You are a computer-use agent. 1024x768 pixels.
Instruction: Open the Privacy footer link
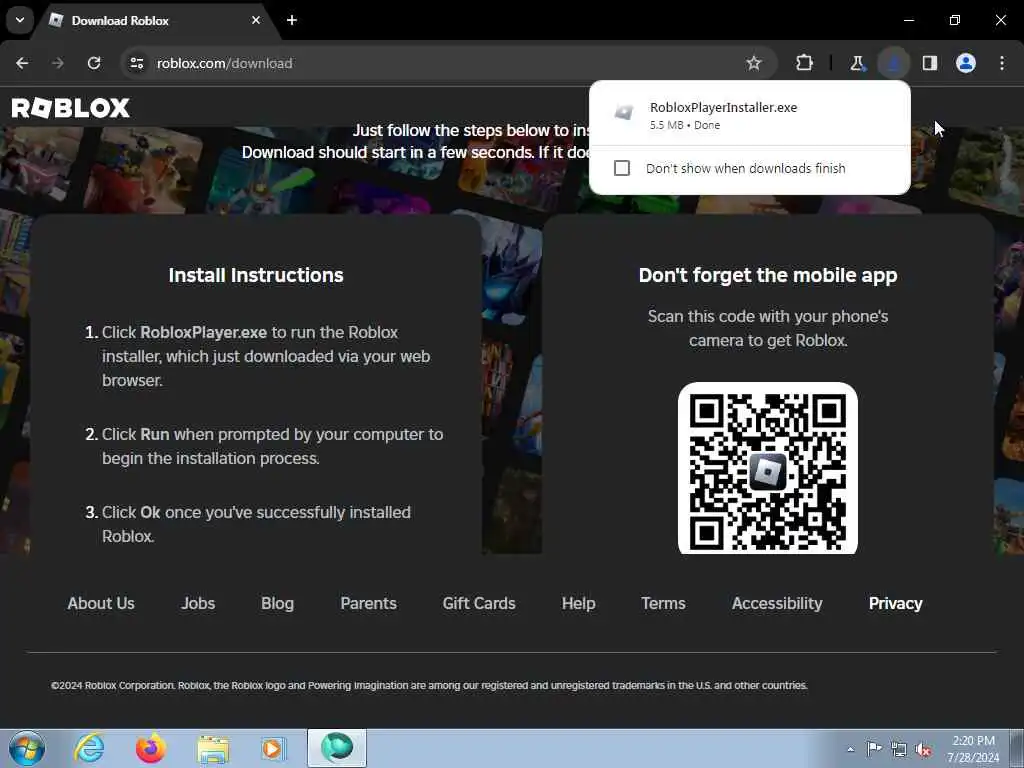pyautogui.click(x=895, y=603)
